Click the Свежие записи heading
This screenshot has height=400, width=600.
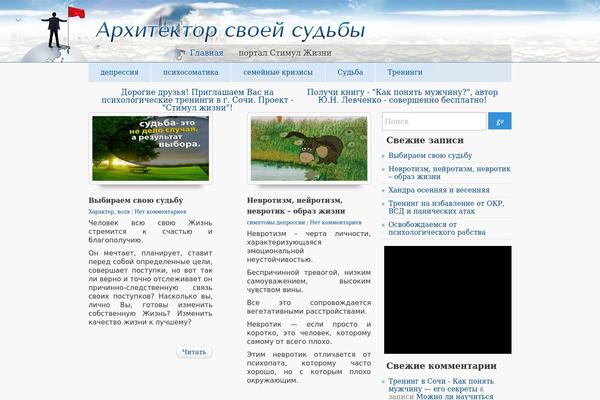425,140
